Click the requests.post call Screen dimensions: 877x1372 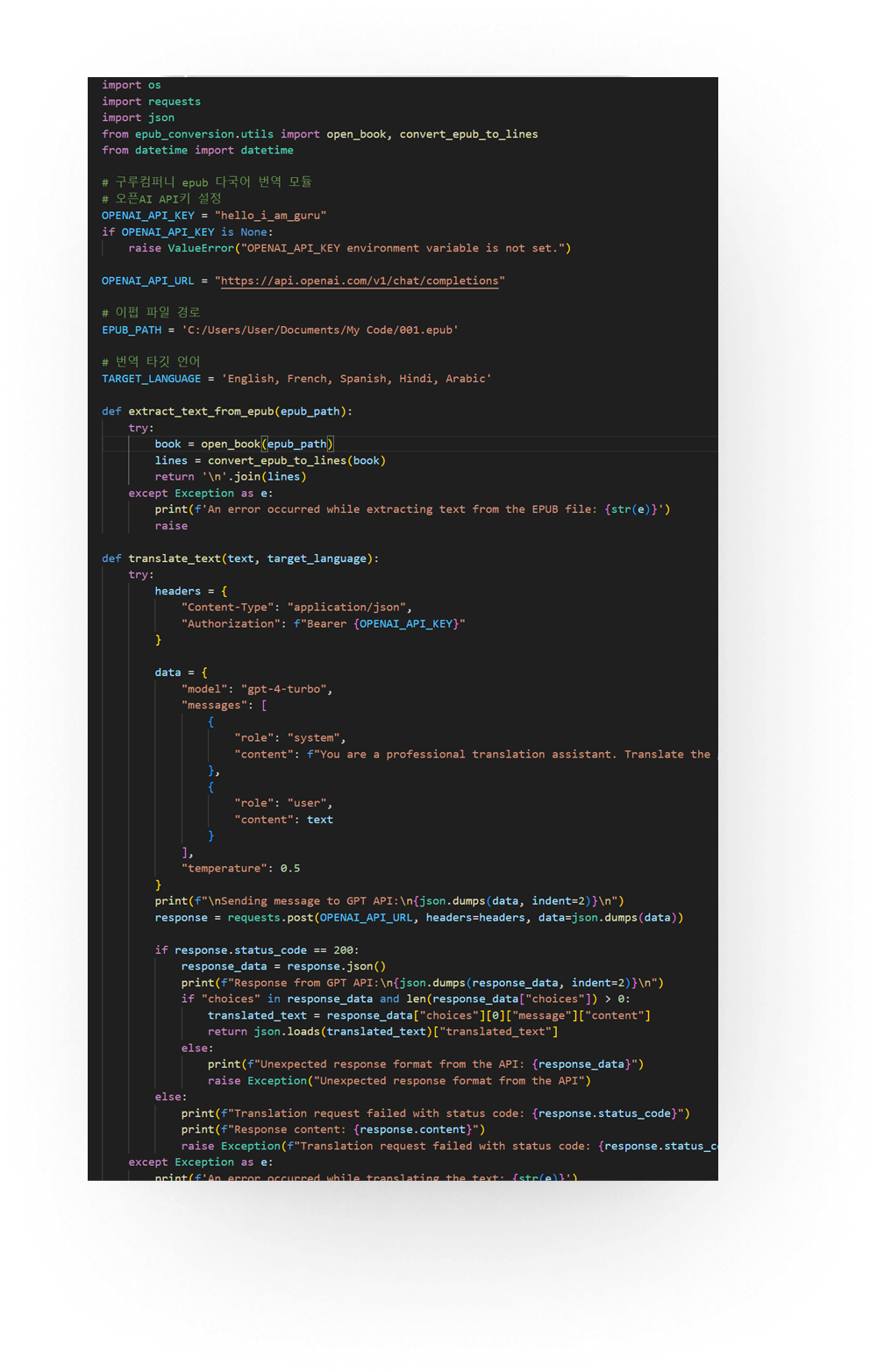(x=270, y=918)
